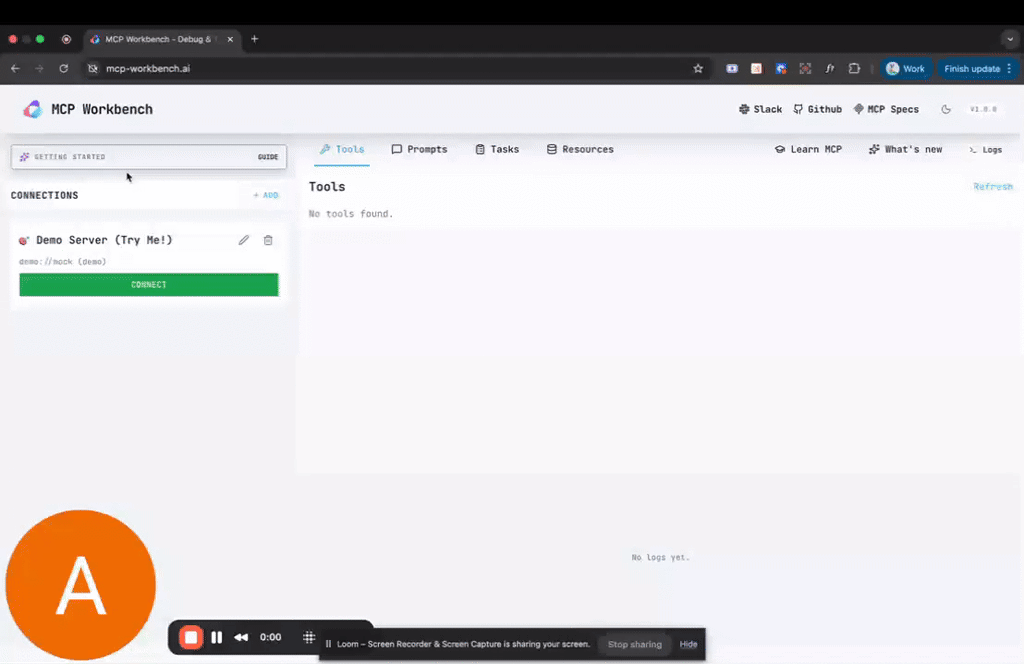Open the Slack link in header
This screenshot has height=664, width=1024.
click(x=760, y=110)
